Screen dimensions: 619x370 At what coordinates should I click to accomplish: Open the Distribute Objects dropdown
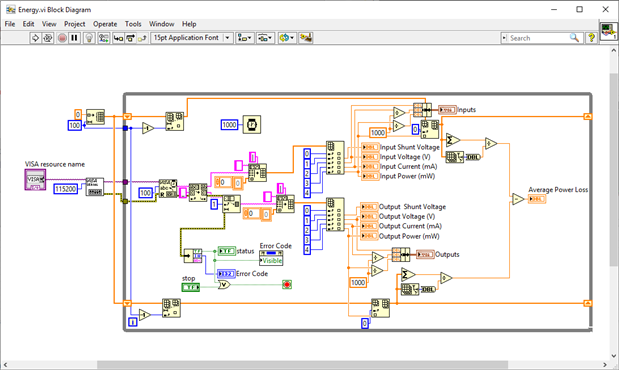(x=265, y=38)
